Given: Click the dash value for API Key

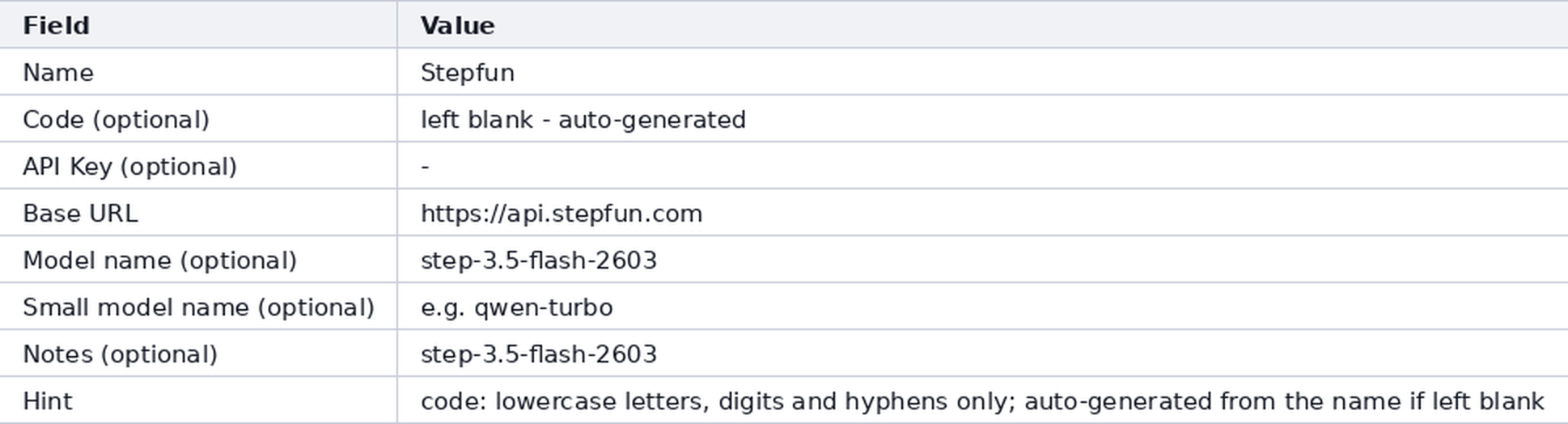Looking at the screenshot, I should pos(425,167).
